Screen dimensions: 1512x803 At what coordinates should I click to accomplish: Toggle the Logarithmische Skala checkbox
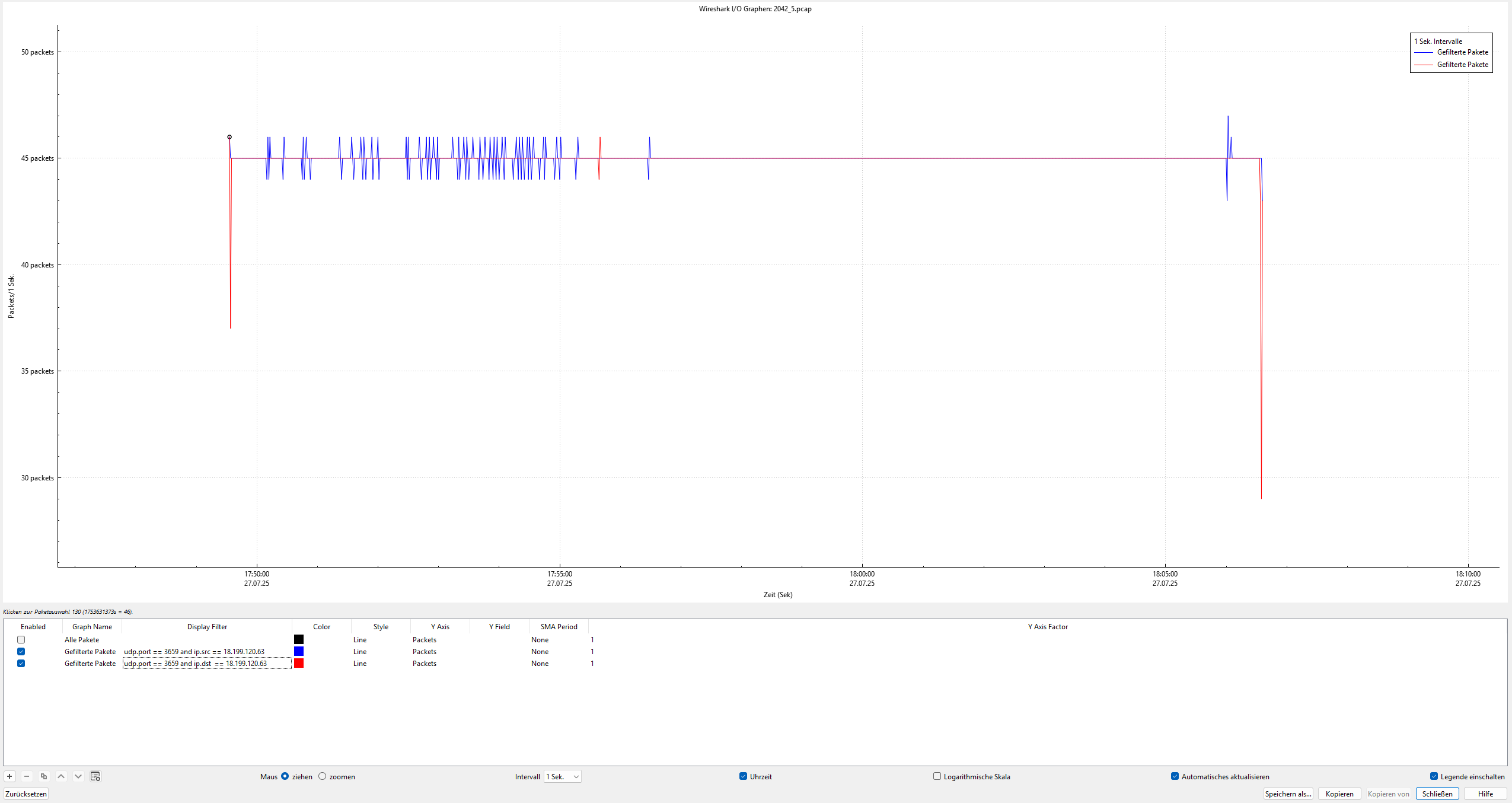[937, 776]
